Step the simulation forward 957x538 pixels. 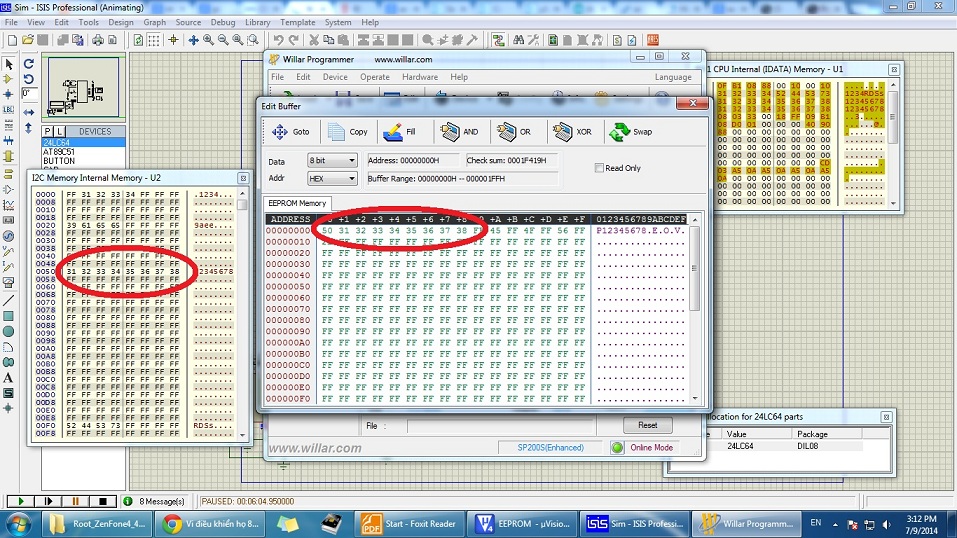pos(48,501)
